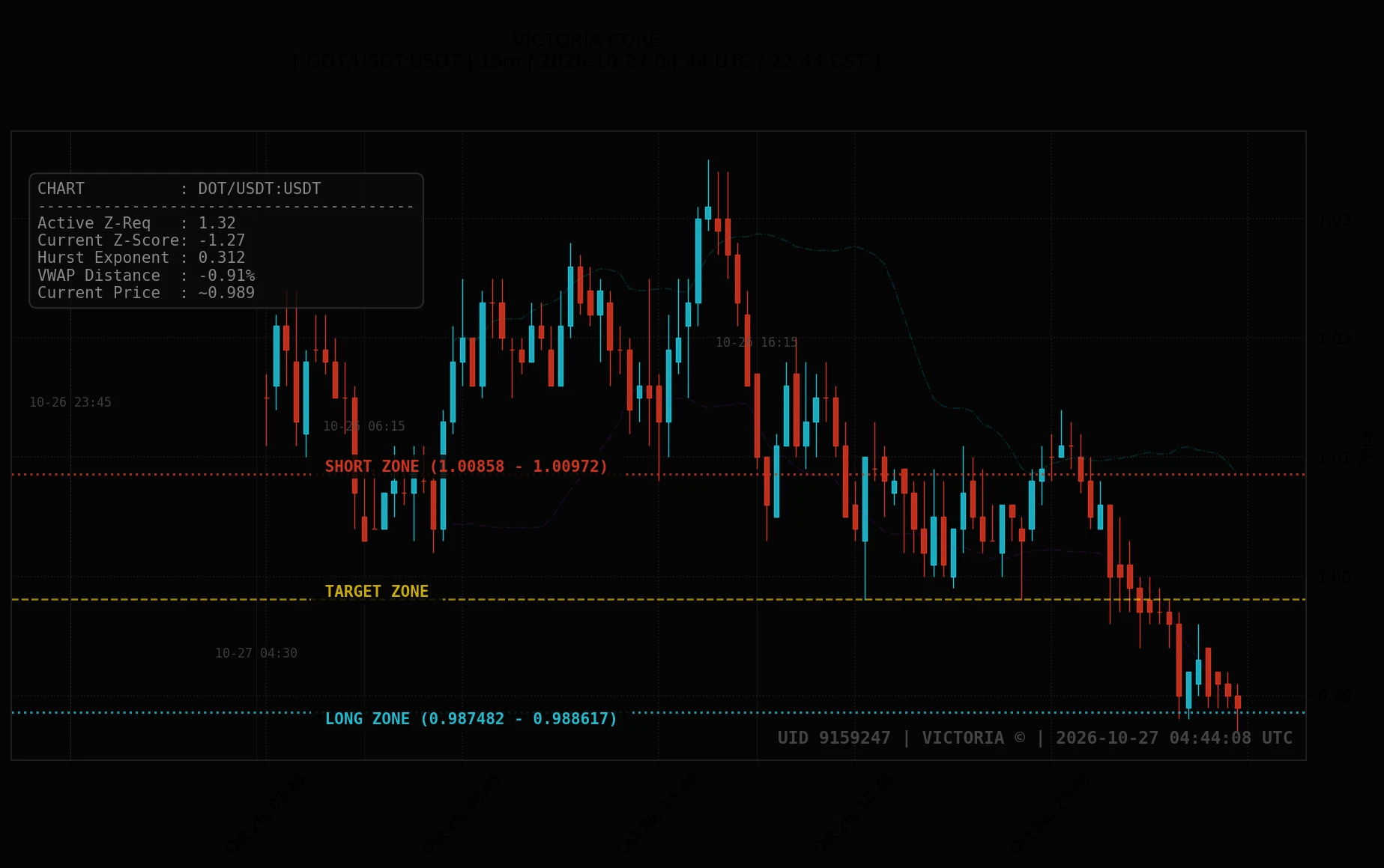Select the VWAP Distance -0.91% row
This screenshot has width=1384, height=868.
[x=146, y=276]
